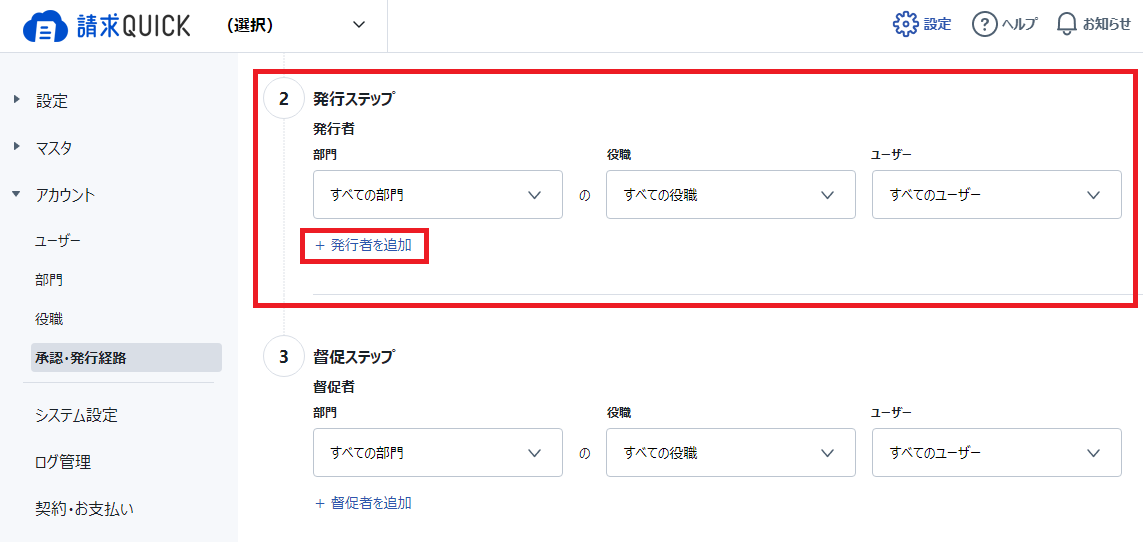Click the + 督促者を追加 link

coord(364,503)
